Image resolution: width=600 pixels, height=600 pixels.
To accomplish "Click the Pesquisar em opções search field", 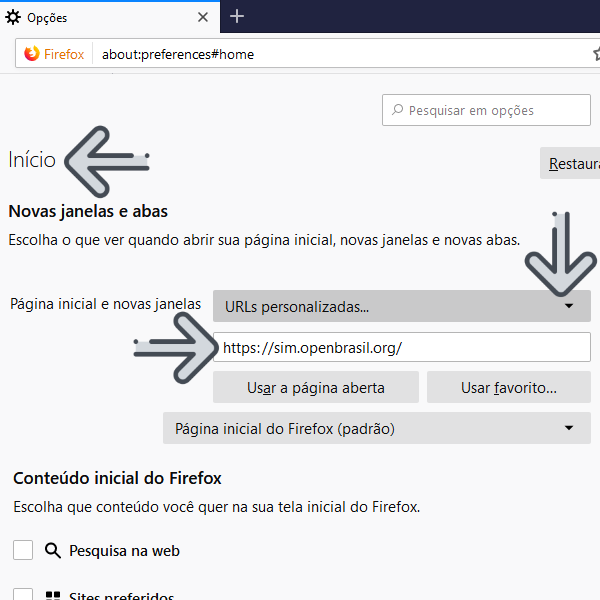I will [x=486, y=110].
